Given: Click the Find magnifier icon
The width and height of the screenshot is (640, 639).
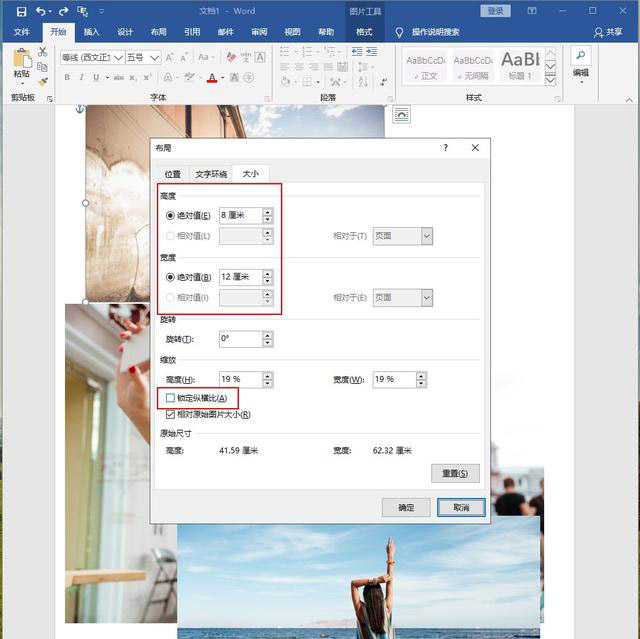Looking at the screenshot, I should (x=580, y=55).
